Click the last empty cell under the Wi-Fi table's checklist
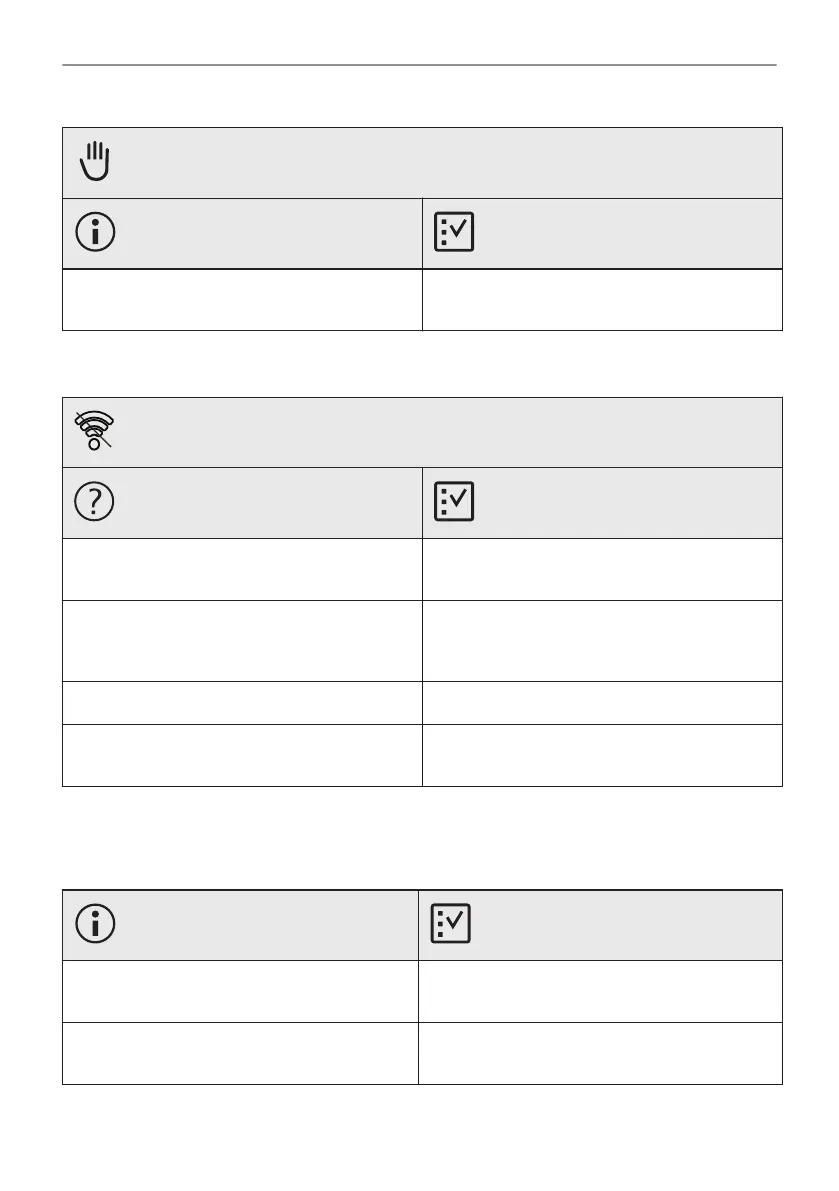This screenshot has height=1191, width=839. [x=602, y=755]
